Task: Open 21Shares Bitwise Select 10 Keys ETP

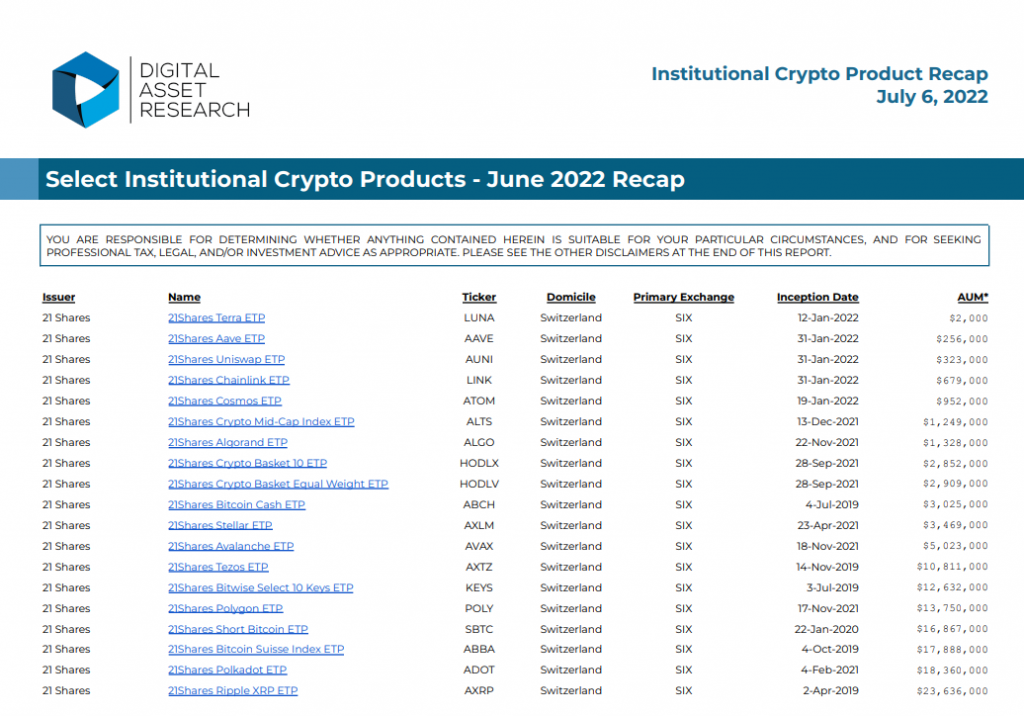Action: click(261, 588)
